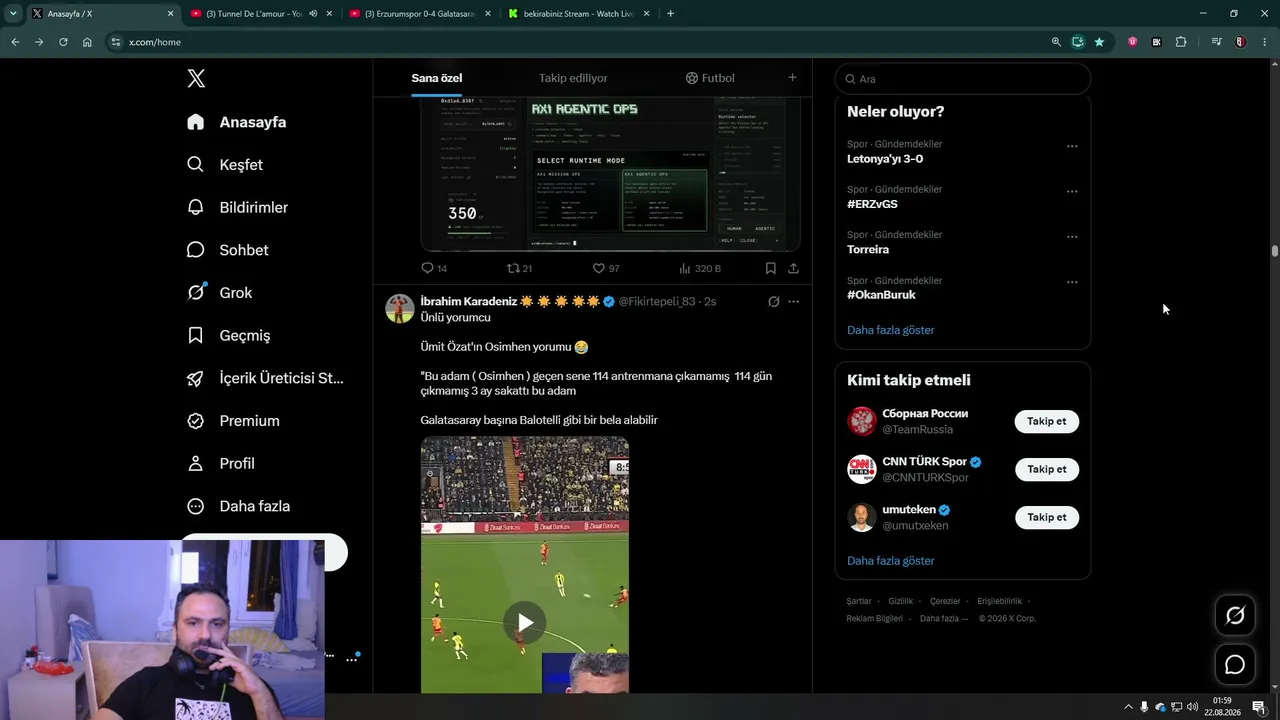This screenshot has height=720, width=1280.
Task: Click the Ara search field
Action: pyautogui.click(x=963, y=79)
